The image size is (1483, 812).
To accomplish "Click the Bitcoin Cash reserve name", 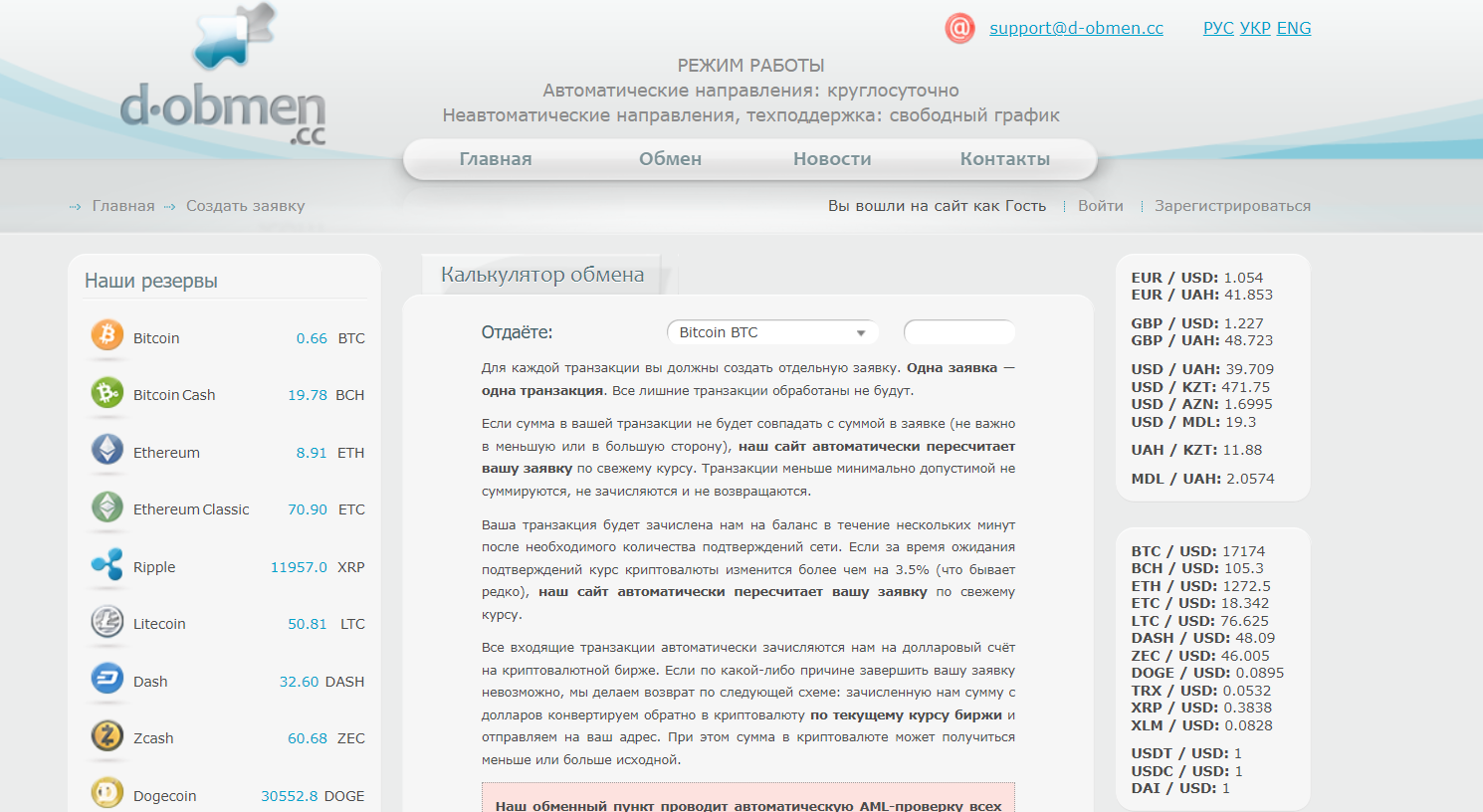I will tap(174, 395).
